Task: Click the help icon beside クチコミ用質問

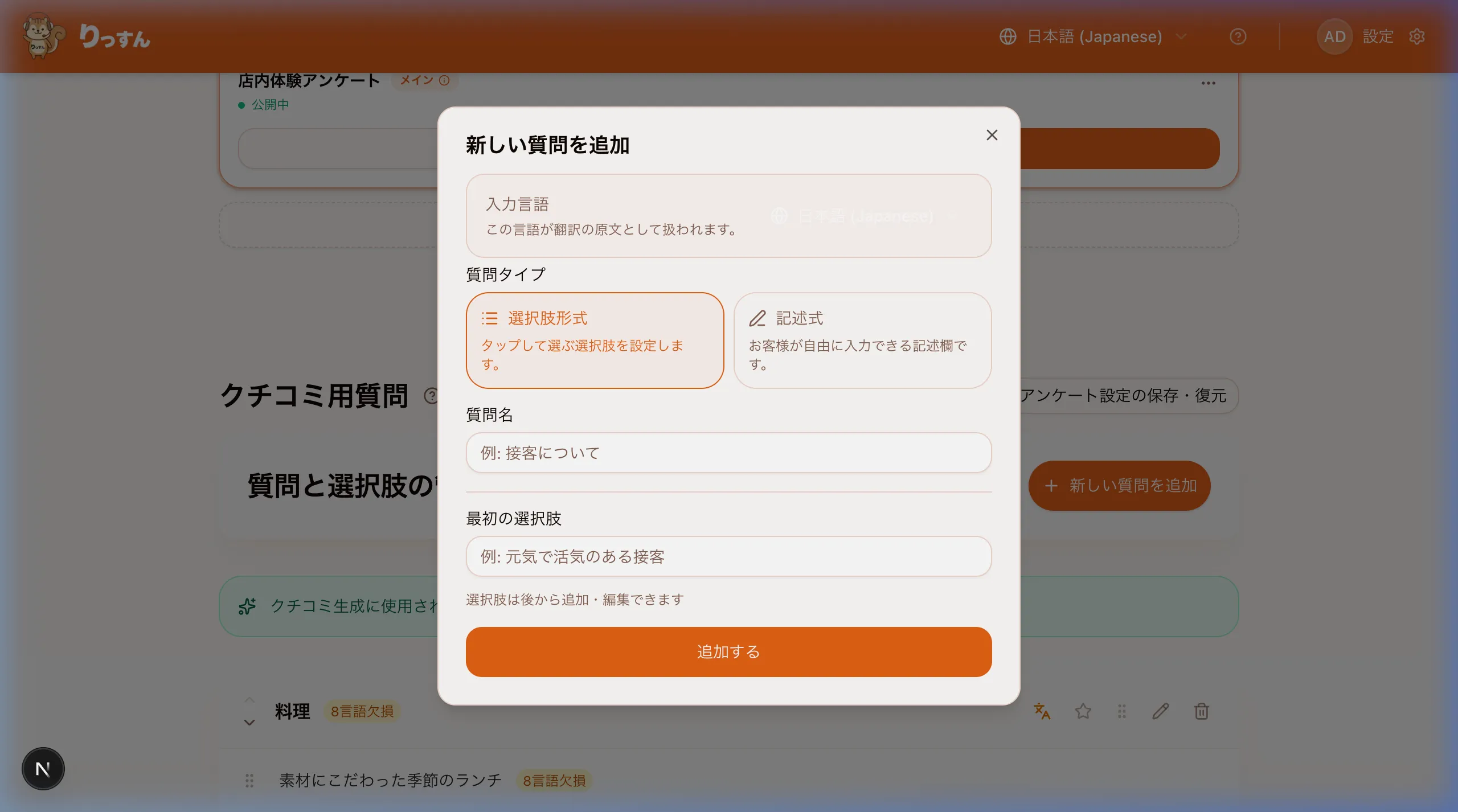Action: click(432, 395)
